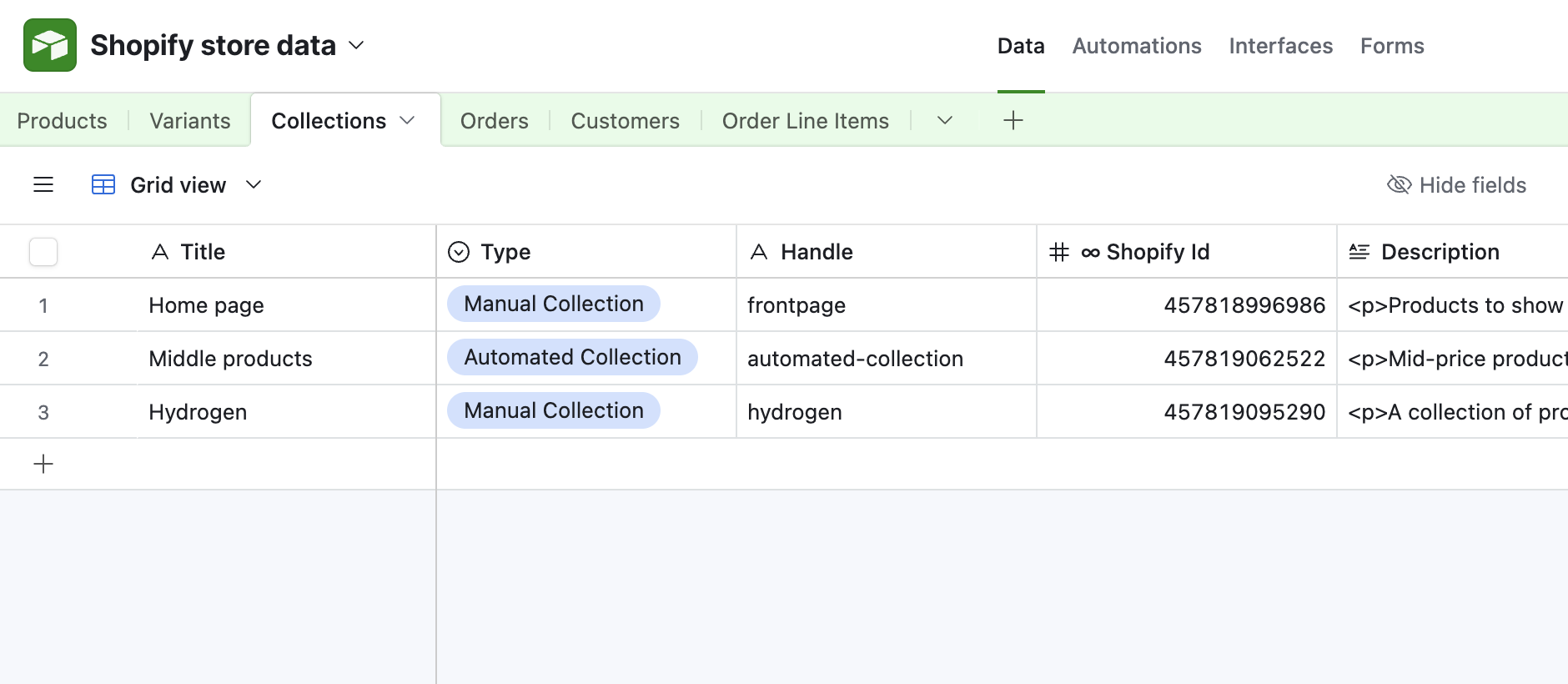Tick the select-all rows checkbox
The image size is (1568, 684).
(x=43, y=252)
